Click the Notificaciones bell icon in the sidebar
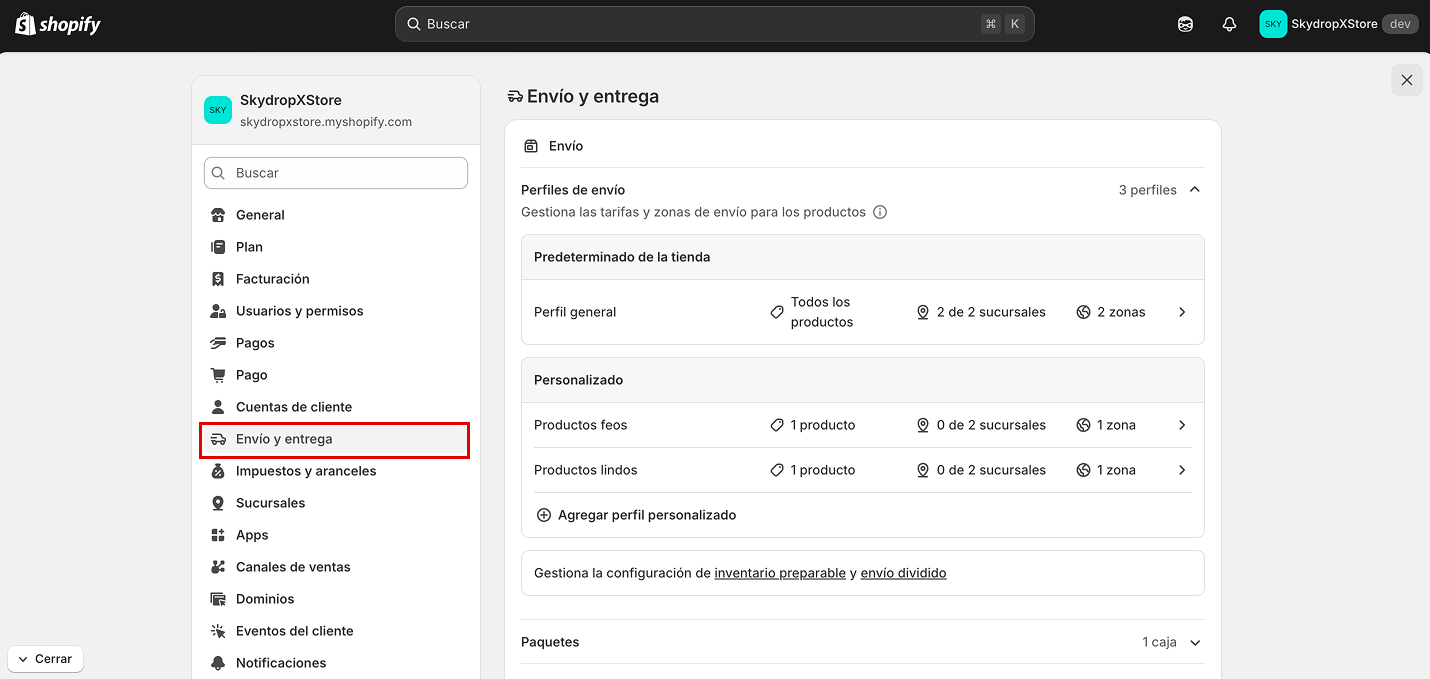 (x=218, y=663)
